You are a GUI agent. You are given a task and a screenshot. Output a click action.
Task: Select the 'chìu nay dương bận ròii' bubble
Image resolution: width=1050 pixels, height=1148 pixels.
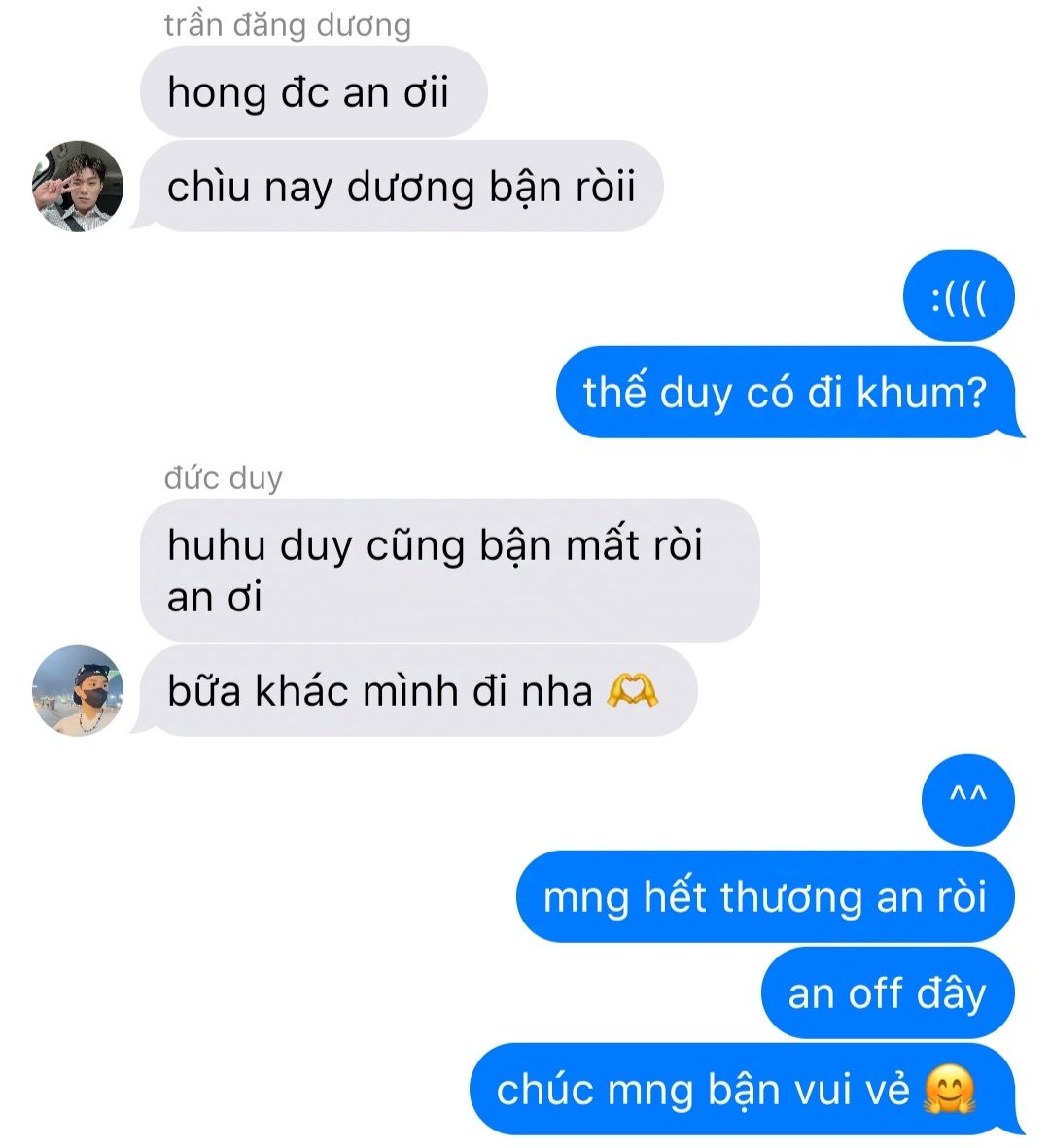(402, 186)
